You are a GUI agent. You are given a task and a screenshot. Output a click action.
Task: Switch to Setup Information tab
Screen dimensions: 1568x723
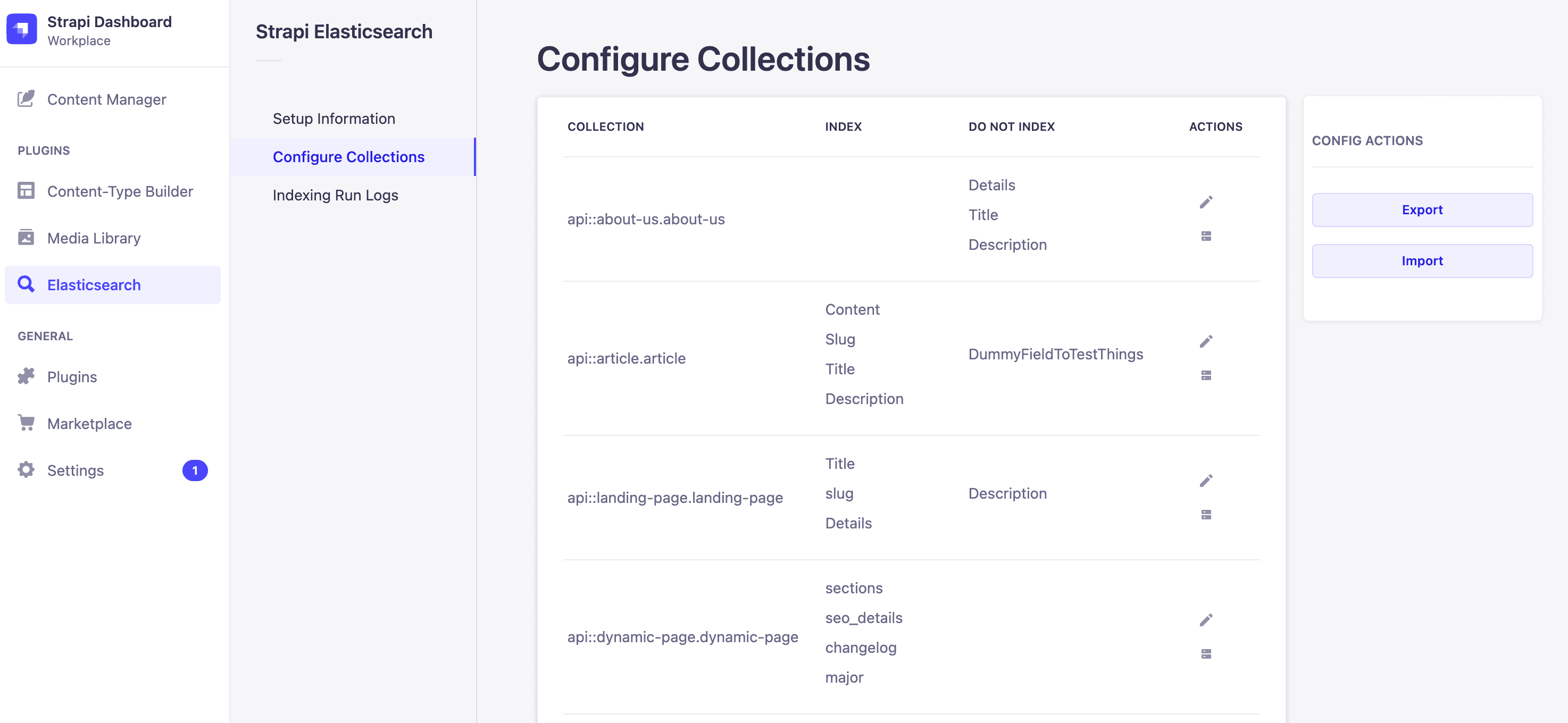pos(333,119)
